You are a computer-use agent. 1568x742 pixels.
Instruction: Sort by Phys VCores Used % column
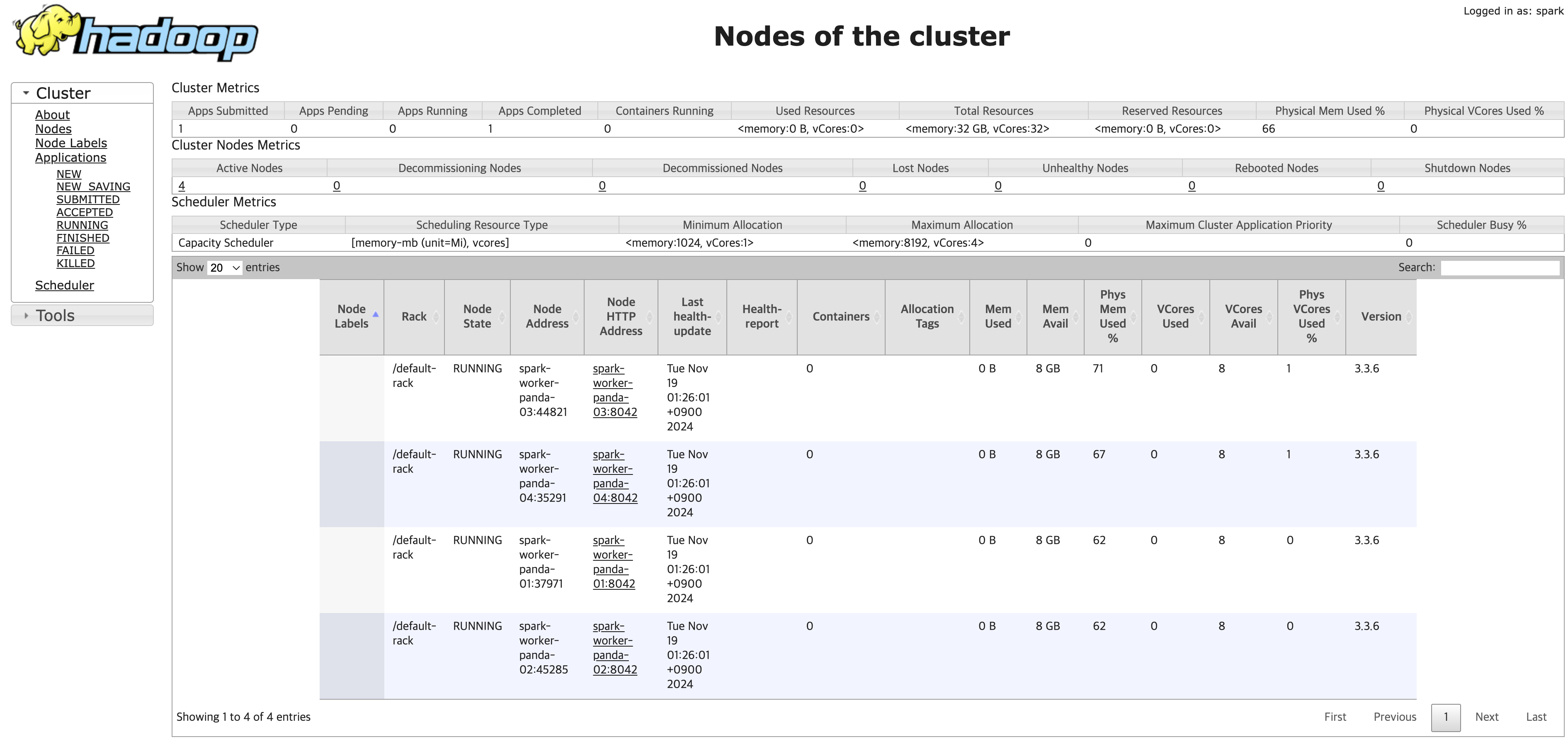(x=1312, y=316)
